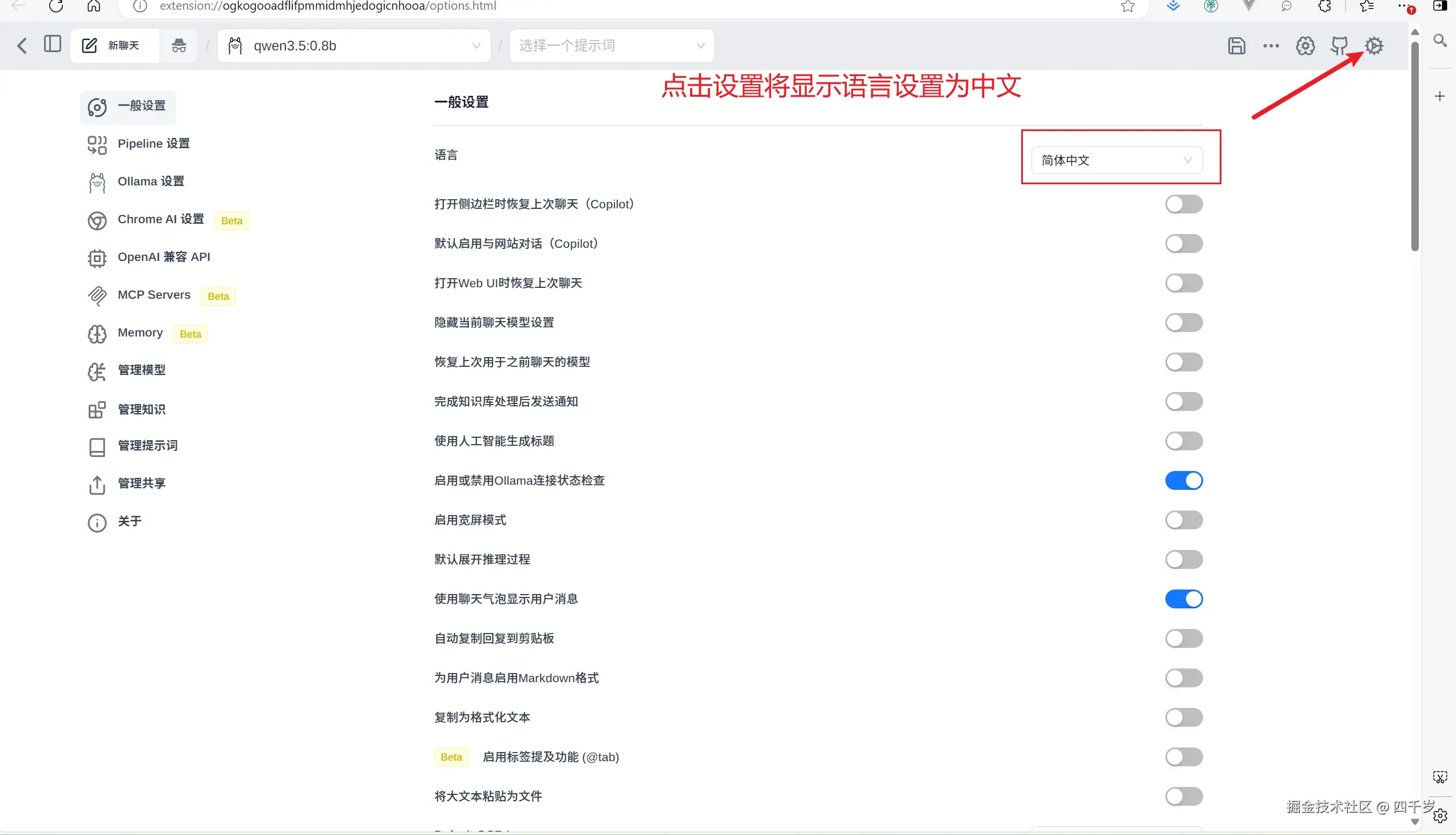Open the 关于 about section

tap(129, 521)
